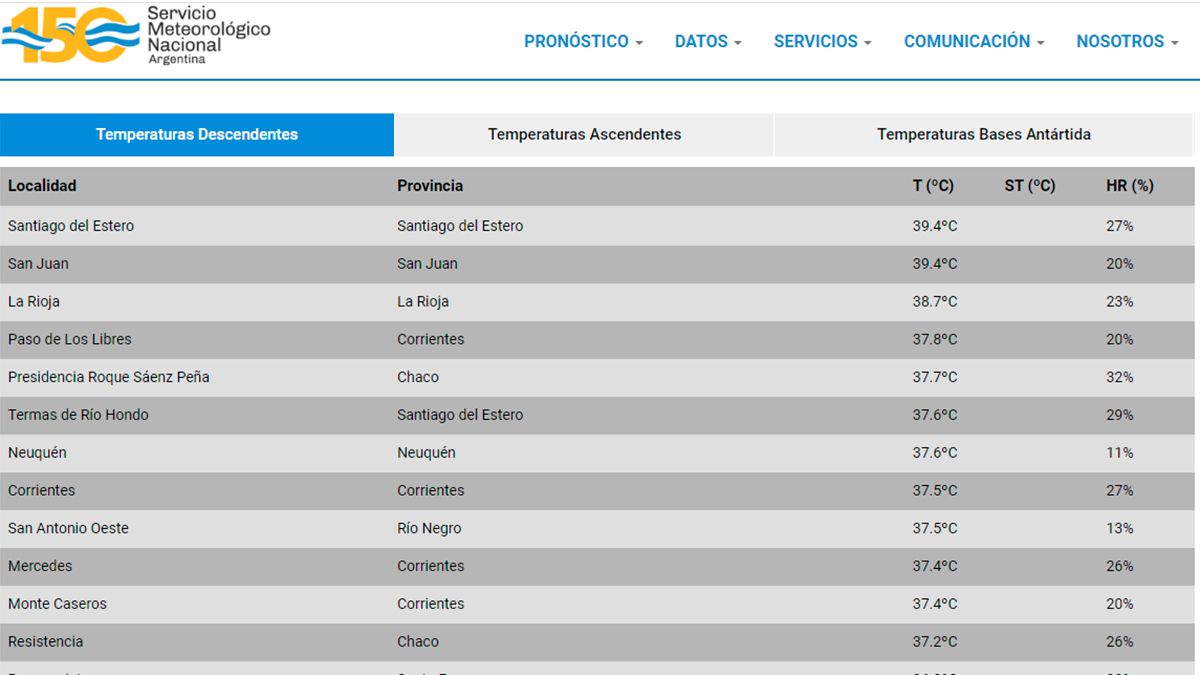Open the Nosotros dropdown menu
Image resolution: width=1200 pixels, height=675 pixels.
(1127, 41)
